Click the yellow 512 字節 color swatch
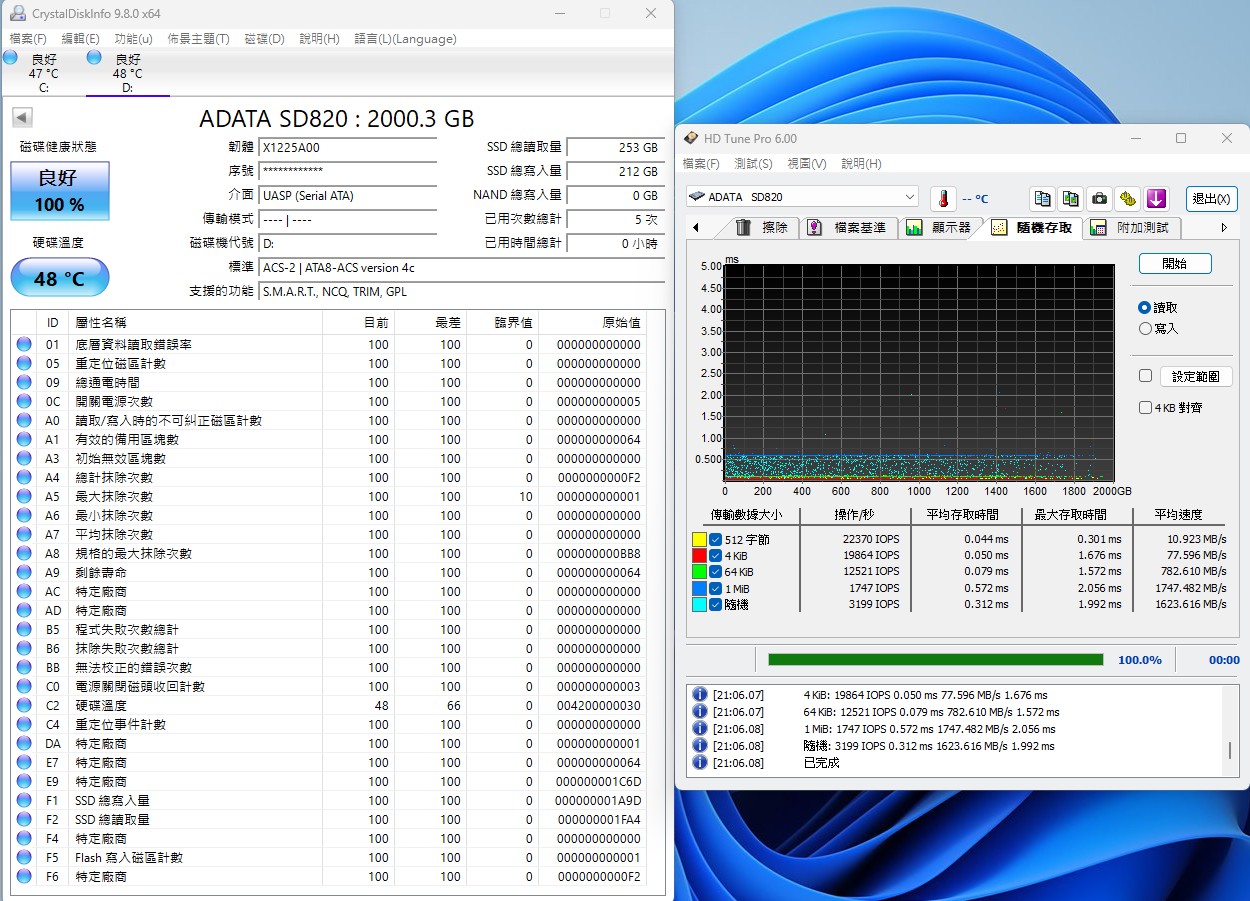This screenshot has width=1250, height=901. [x=699, y=539]
